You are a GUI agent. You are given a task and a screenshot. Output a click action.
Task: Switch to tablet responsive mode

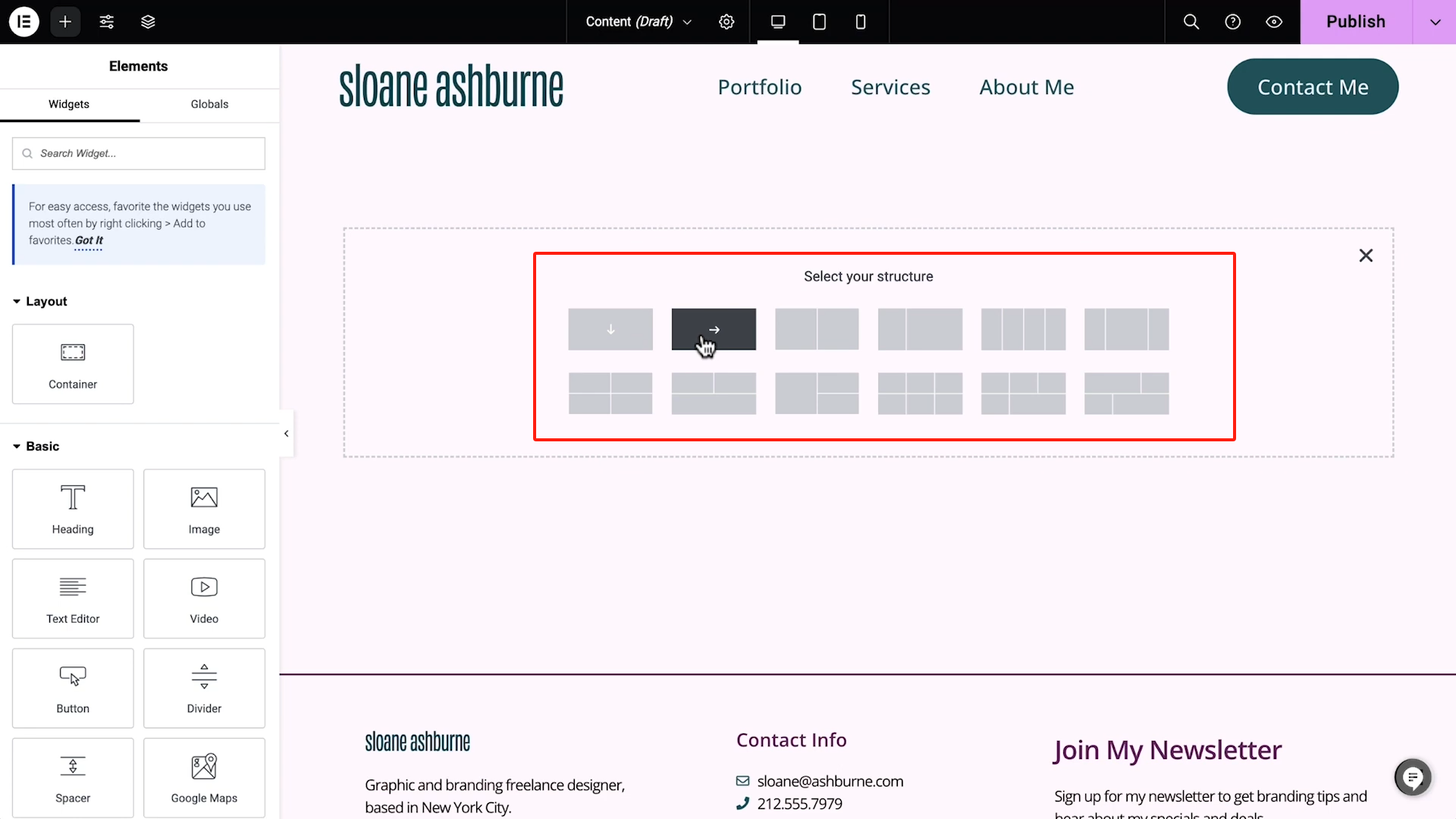point(819,22)
